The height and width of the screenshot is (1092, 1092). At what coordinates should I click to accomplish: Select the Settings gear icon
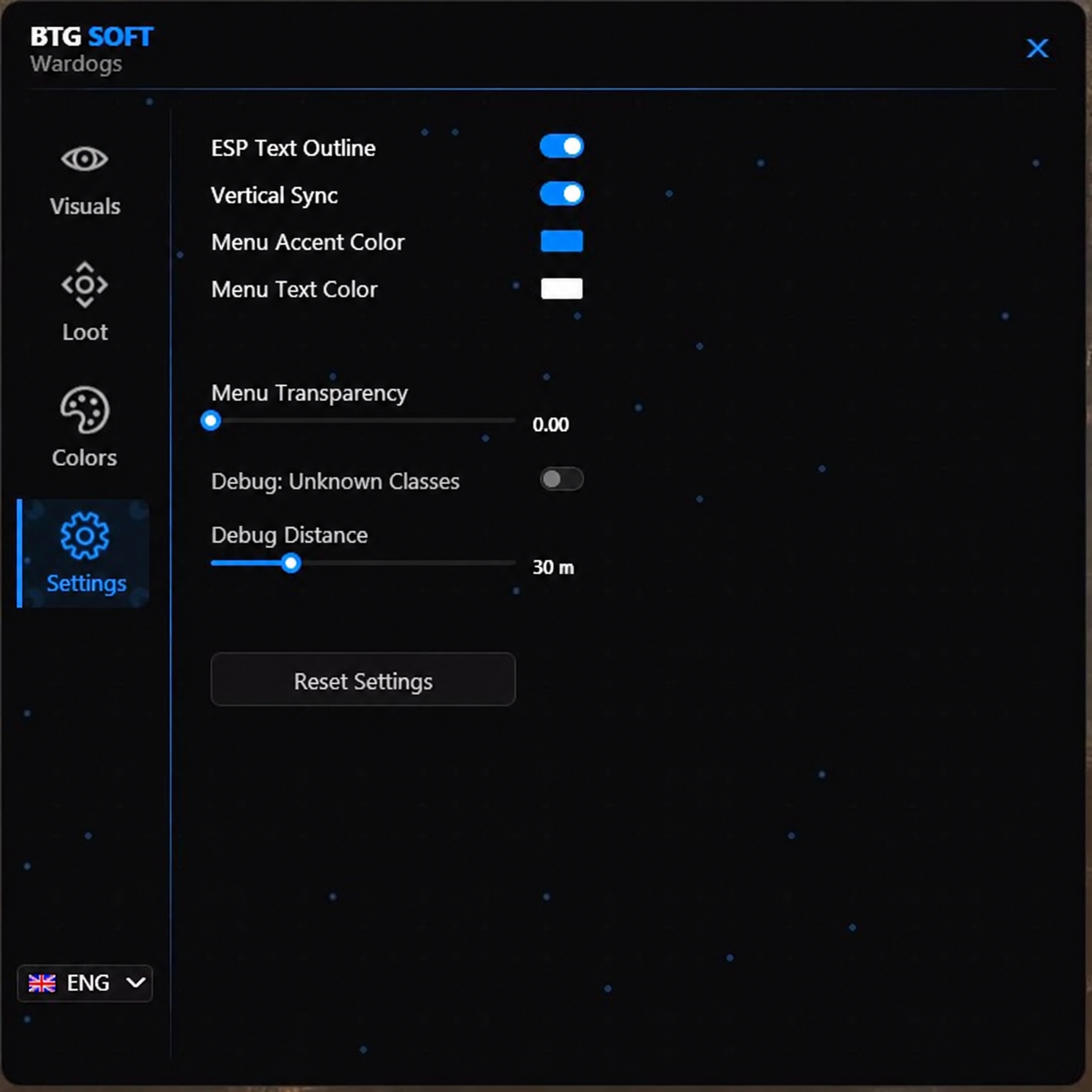tap(84, 536)
